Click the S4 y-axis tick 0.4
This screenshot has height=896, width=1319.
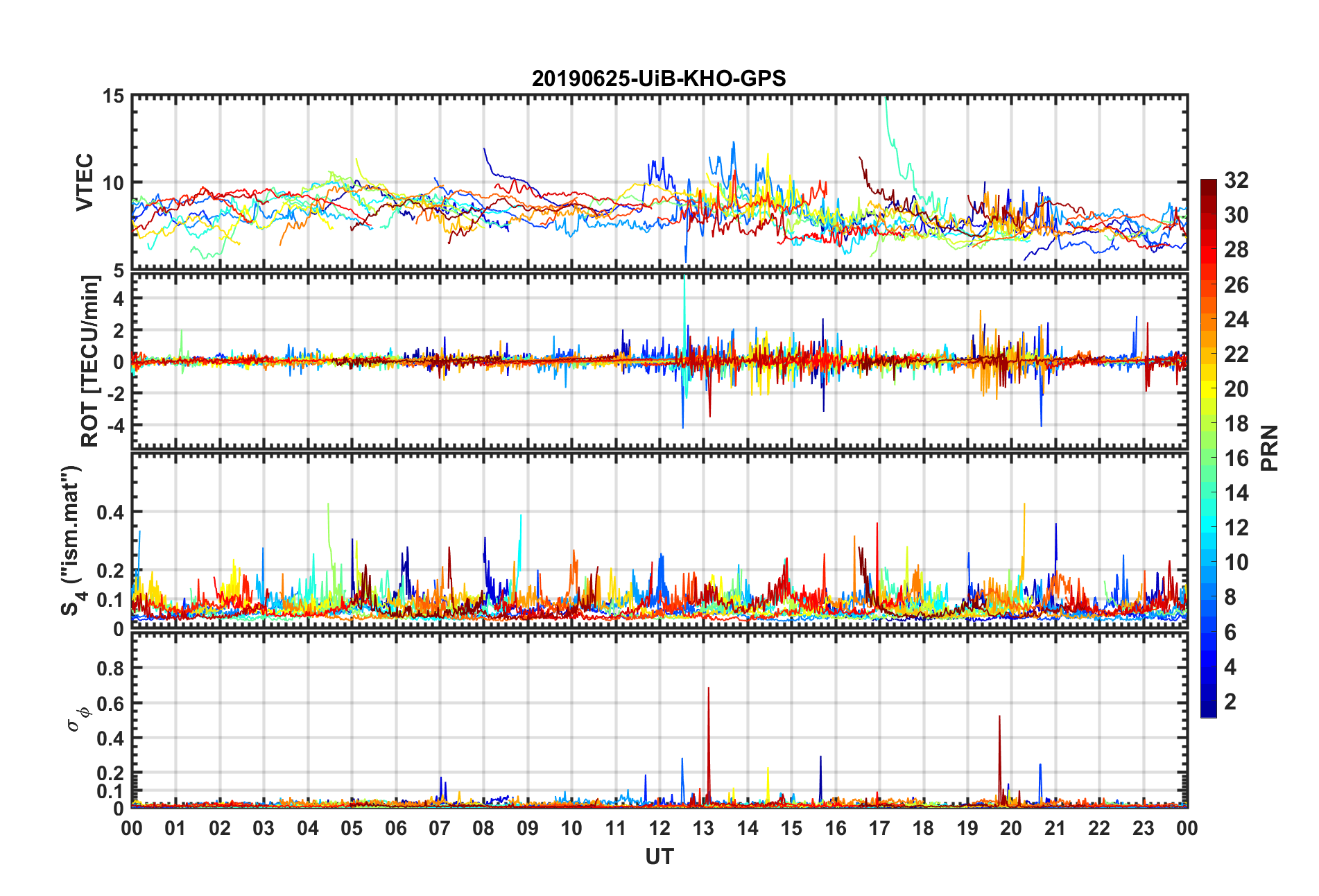[111, 512]
